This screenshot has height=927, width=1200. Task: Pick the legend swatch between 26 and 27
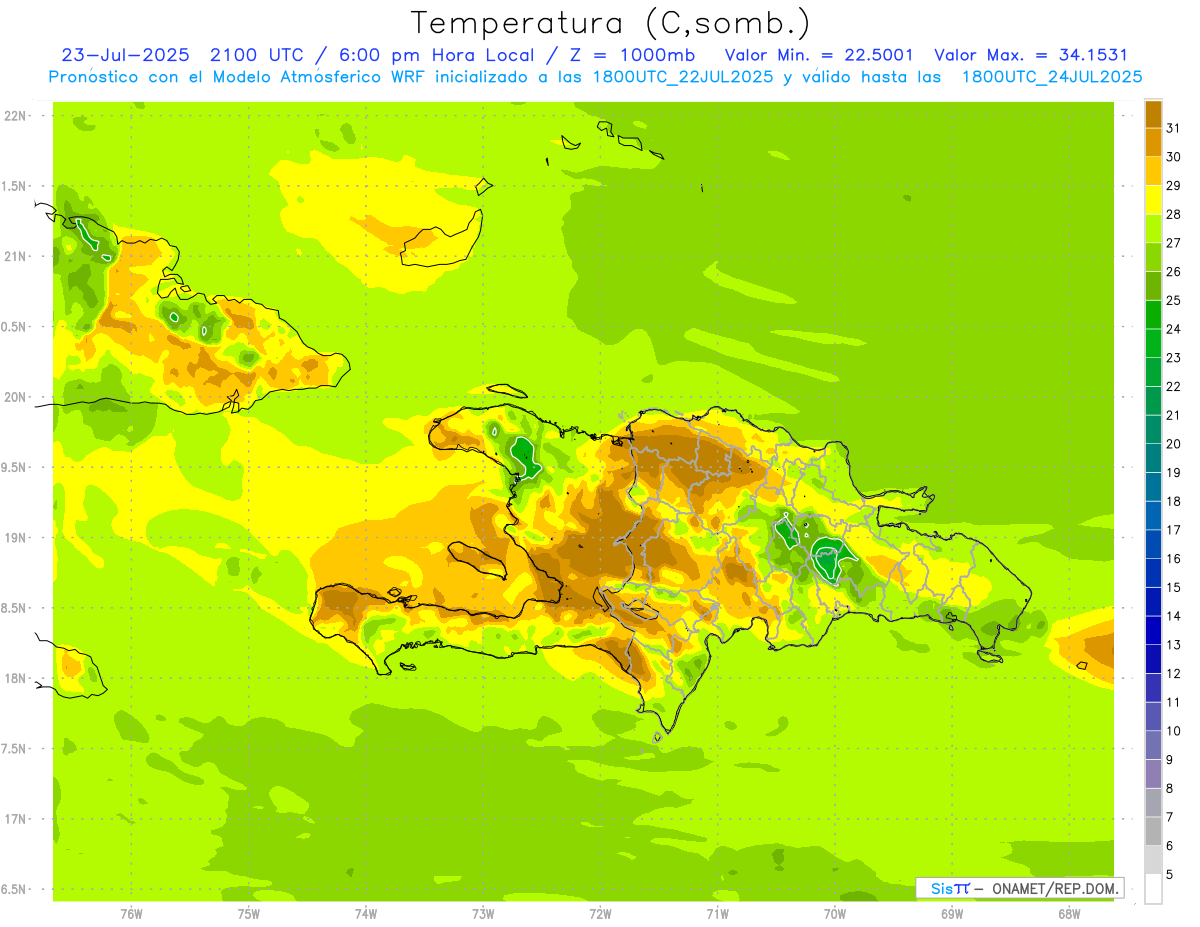1153,257
